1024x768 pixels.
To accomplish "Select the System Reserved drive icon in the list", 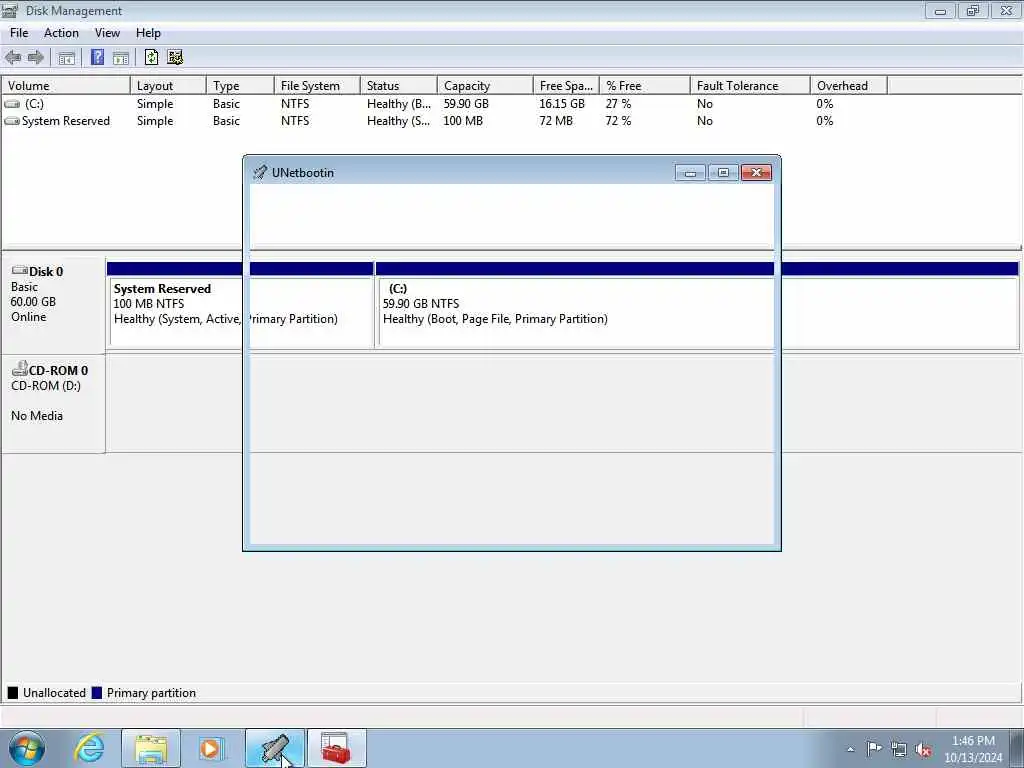I will pos(12,121).
